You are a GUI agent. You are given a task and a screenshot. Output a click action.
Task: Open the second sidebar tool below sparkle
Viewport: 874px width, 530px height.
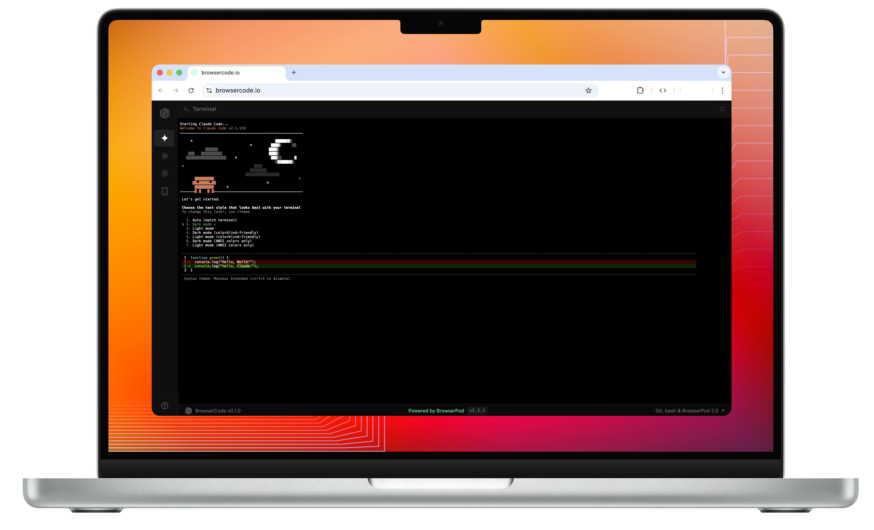[x=164, y=156]
